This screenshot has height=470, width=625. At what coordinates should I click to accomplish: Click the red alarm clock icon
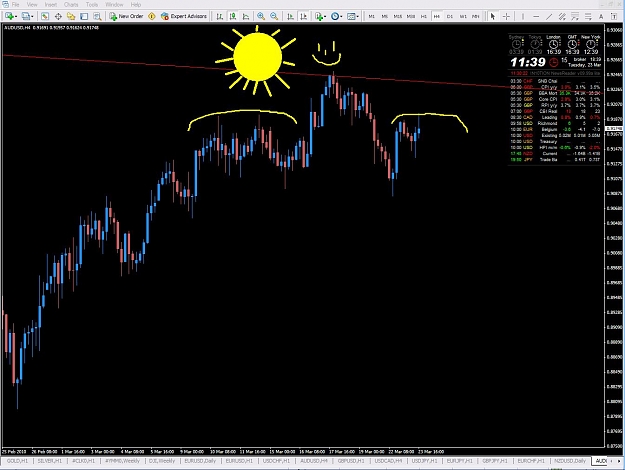point(554,62)
